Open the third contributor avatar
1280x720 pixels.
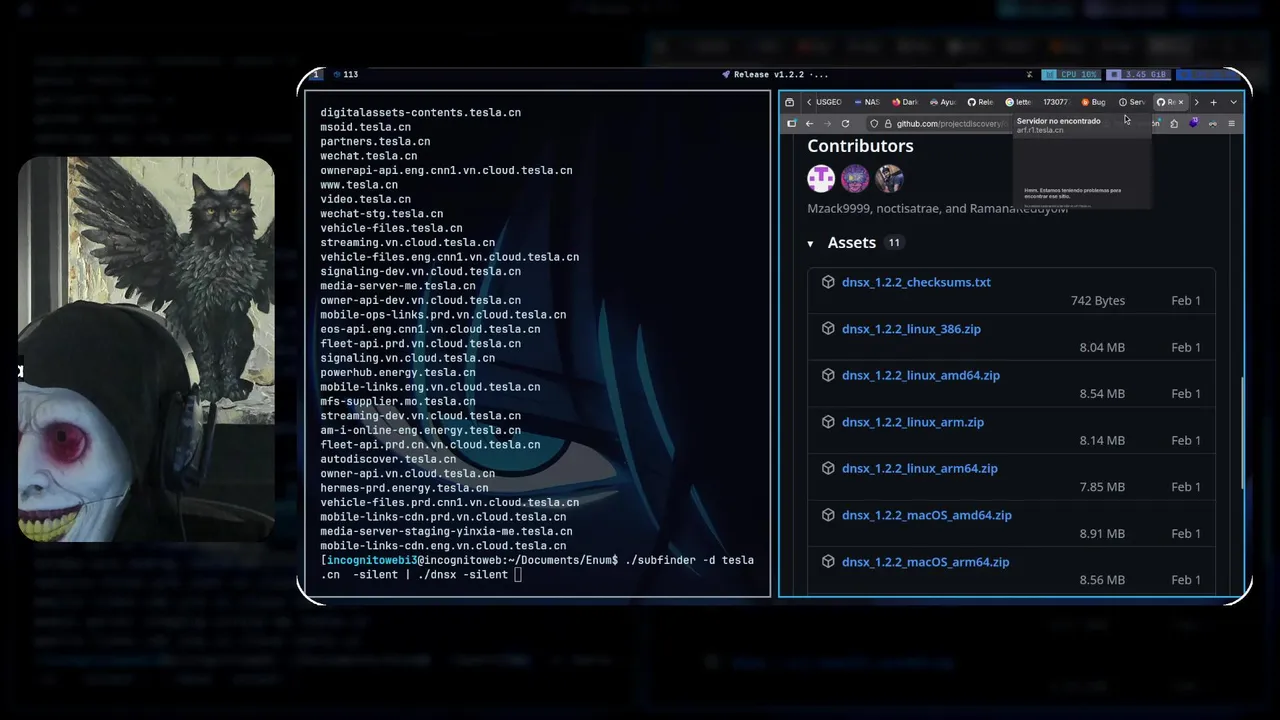pos(889,178)
